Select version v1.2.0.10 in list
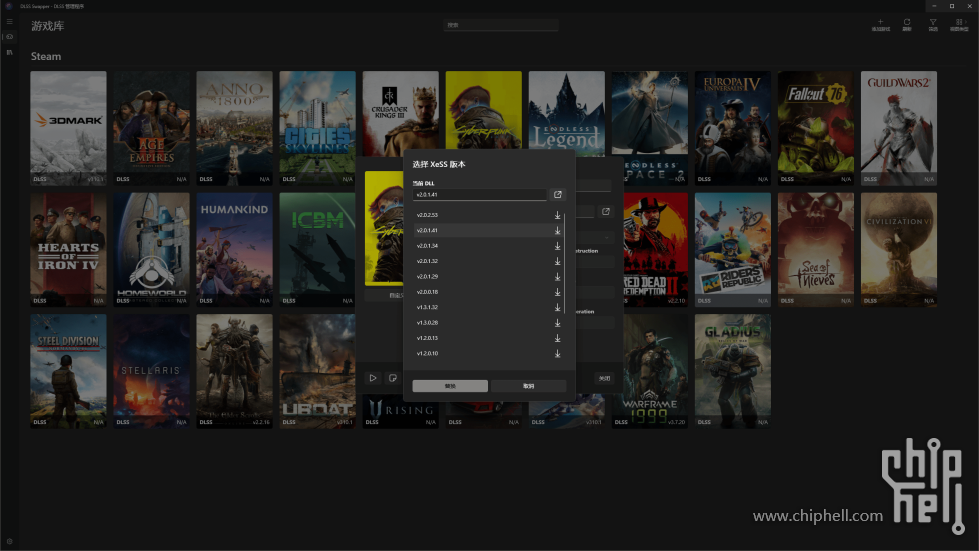Viewport: 979px width, 551px height. [488, 354]
